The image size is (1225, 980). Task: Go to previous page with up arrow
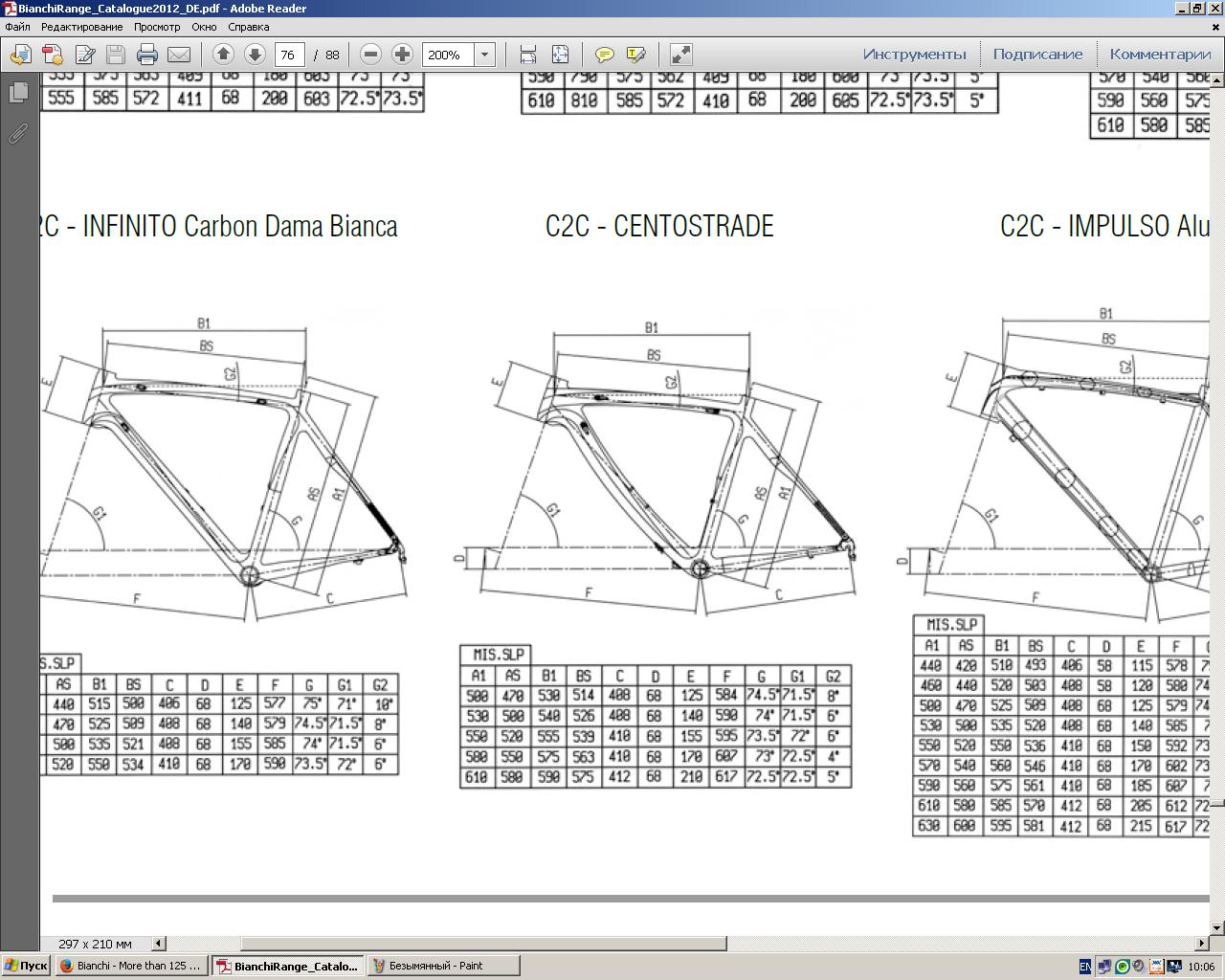coord(223,55)
